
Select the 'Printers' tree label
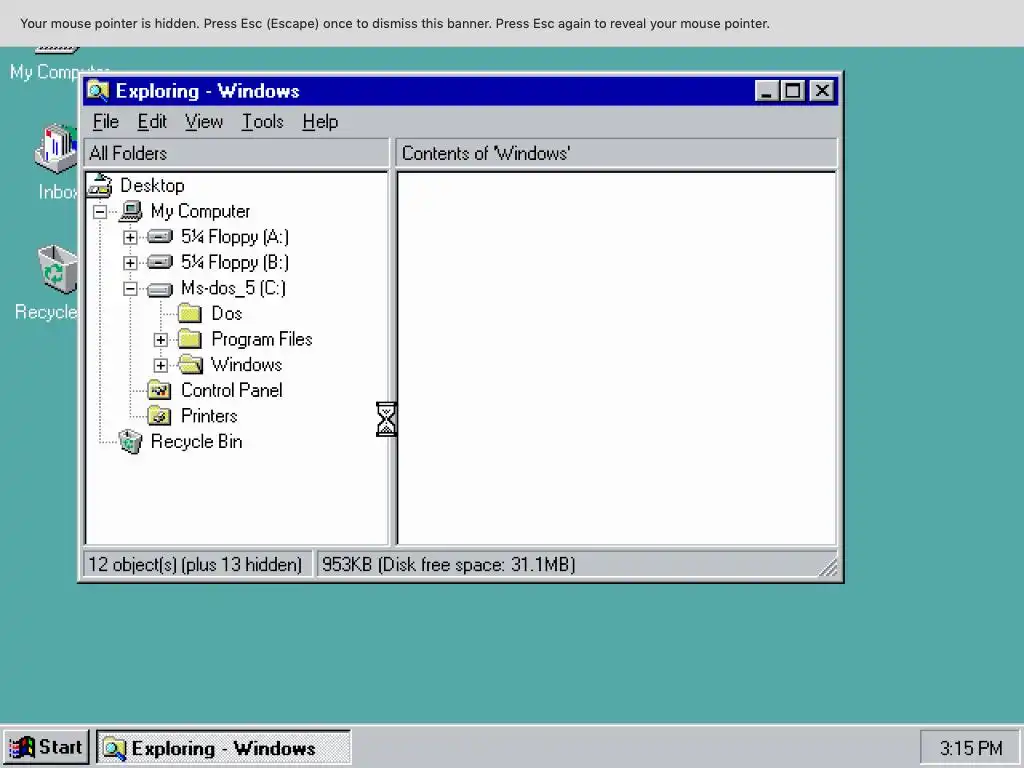click(209, 416)
